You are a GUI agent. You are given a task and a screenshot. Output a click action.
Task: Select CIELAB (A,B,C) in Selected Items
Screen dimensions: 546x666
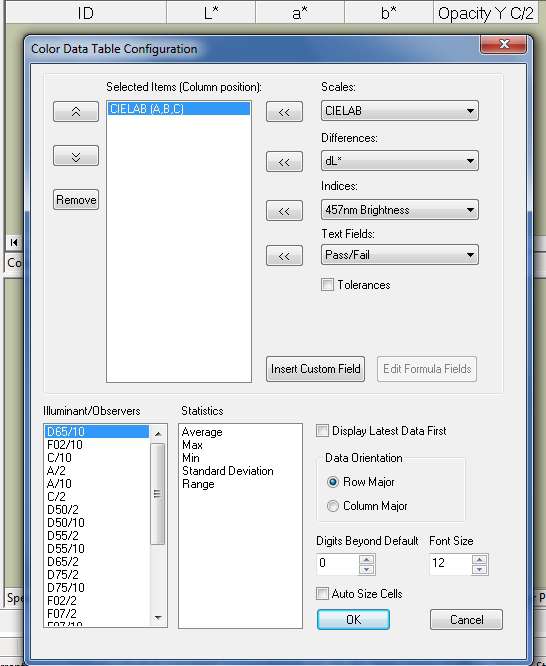click(179, 109)
